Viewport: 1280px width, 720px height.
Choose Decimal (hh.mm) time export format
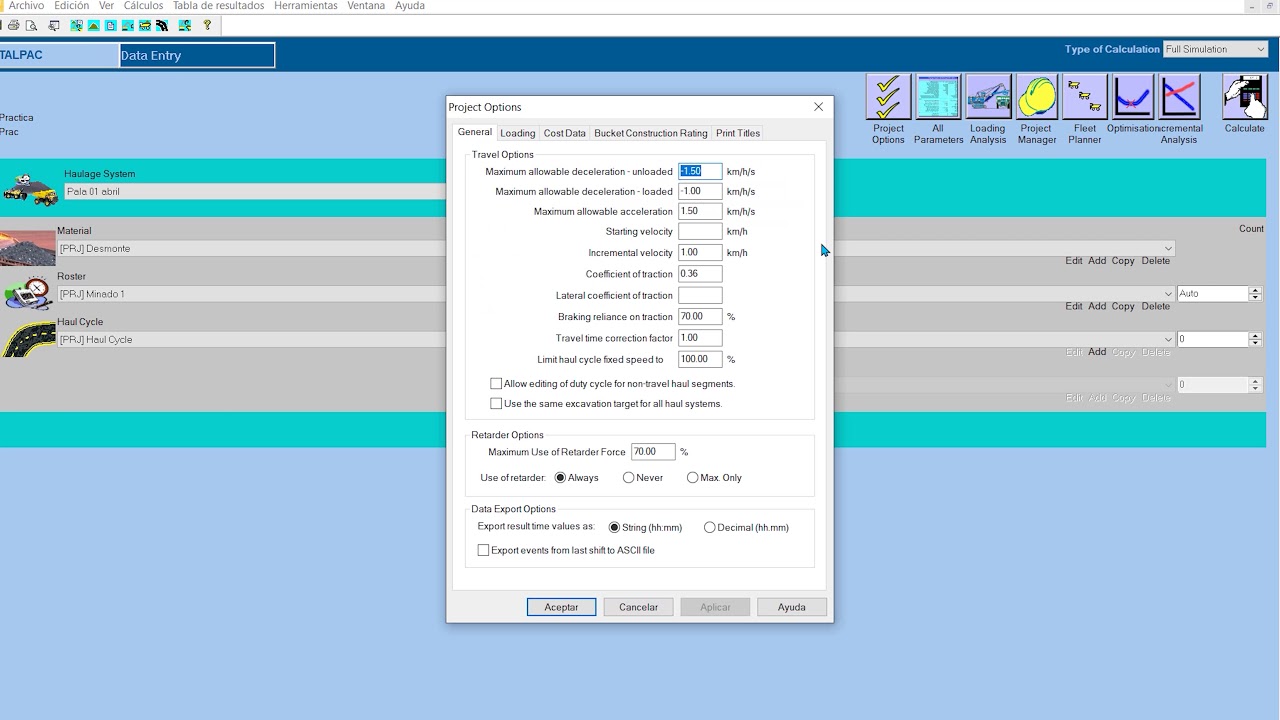[x=709, y=527]
